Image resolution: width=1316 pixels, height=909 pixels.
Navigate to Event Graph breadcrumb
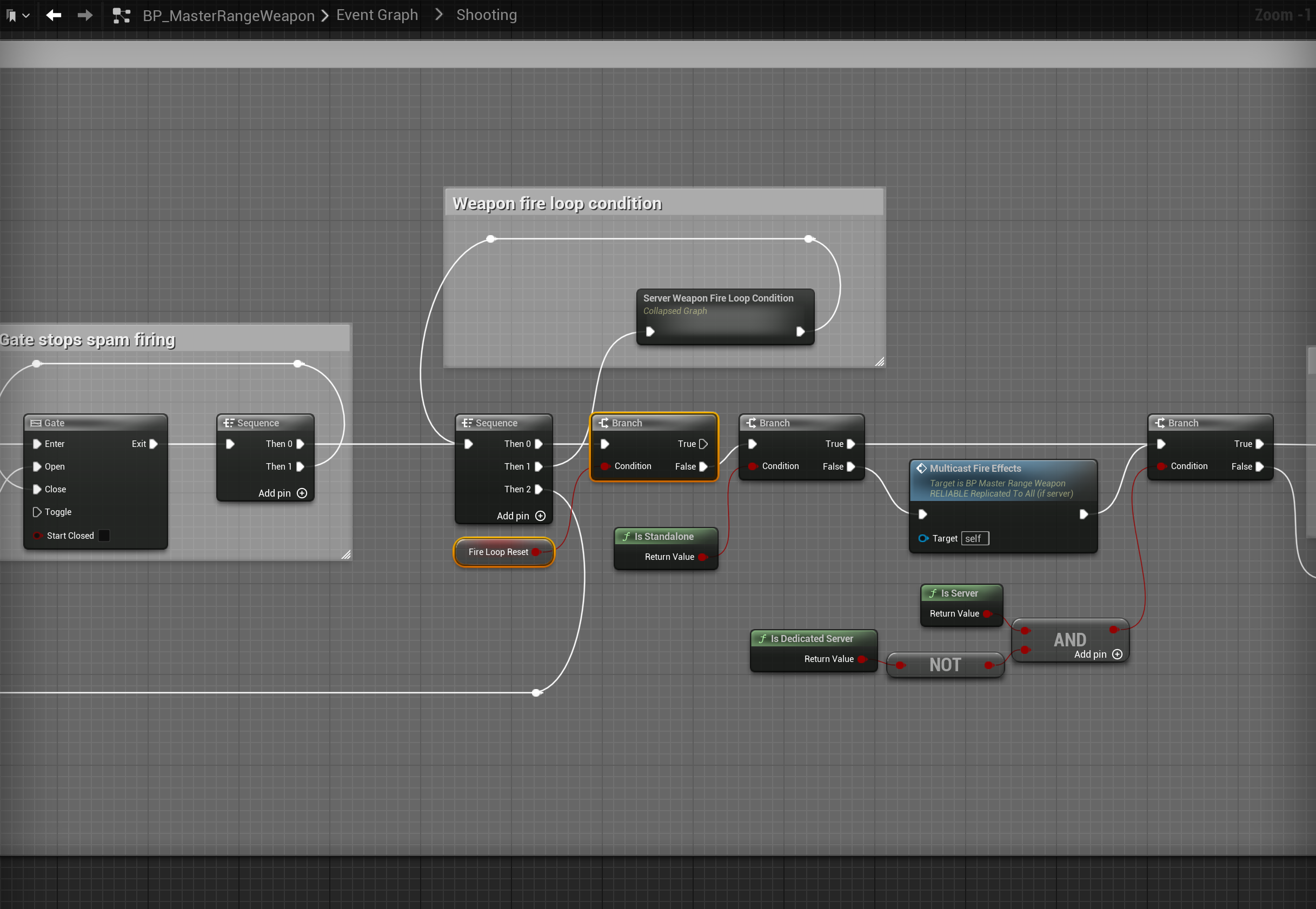point(376,15)
